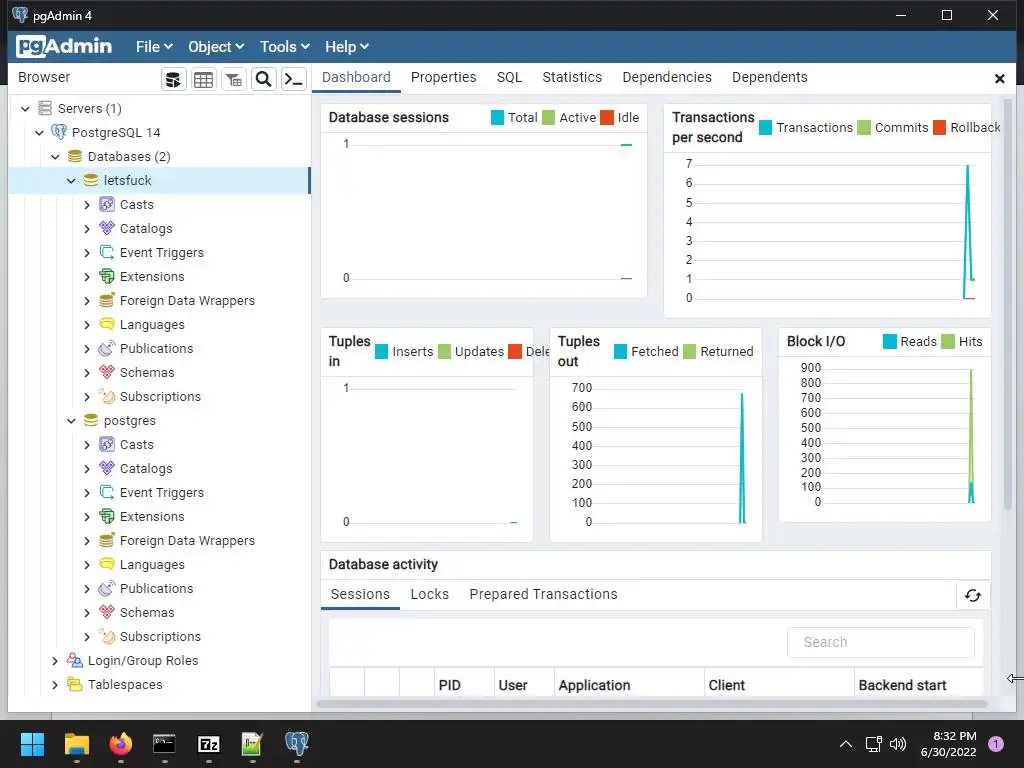Open the notification center badge in system tray
Image resolution: width=1024 pixels, height=768 pixels.
pos(995,744)
